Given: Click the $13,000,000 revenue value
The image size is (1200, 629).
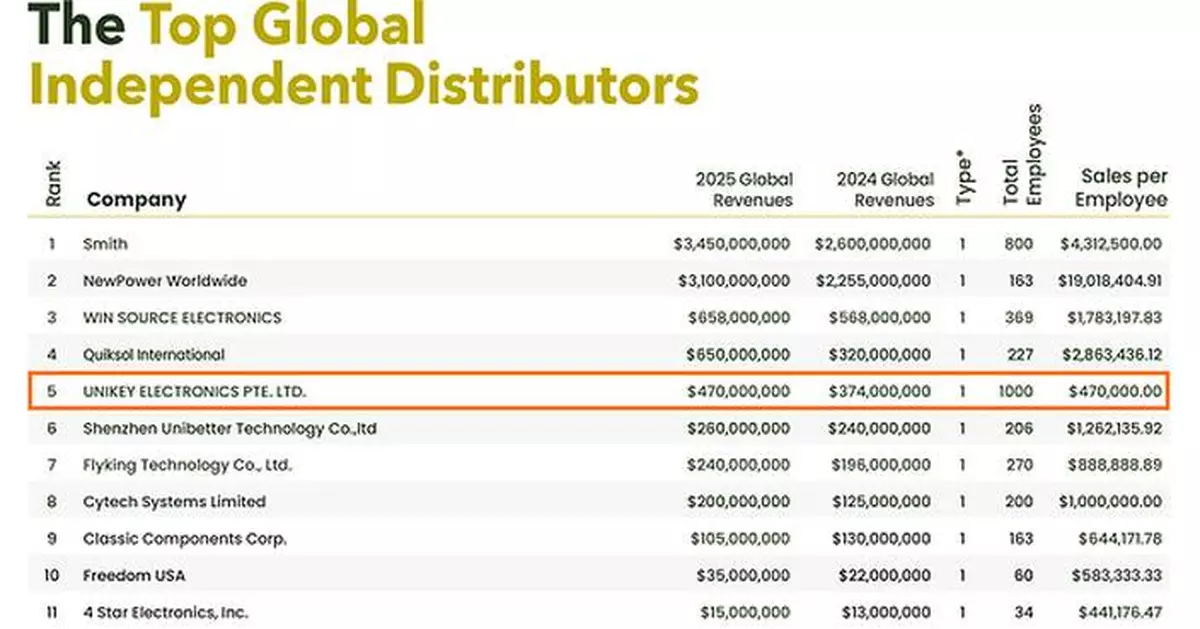Looking at the screenshot, I should [885, 612].
